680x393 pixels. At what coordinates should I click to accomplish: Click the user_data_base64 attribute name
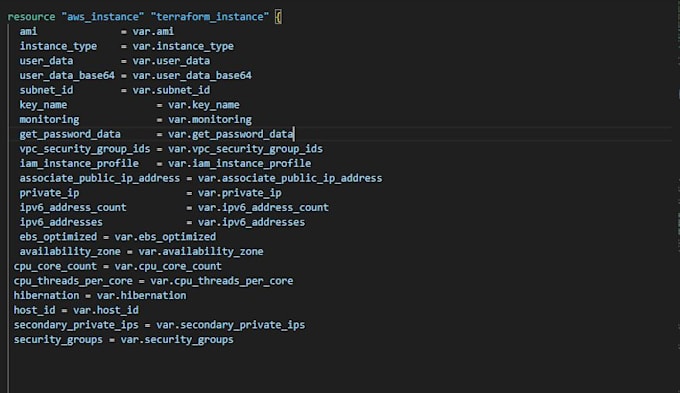(x=67, y=75)
